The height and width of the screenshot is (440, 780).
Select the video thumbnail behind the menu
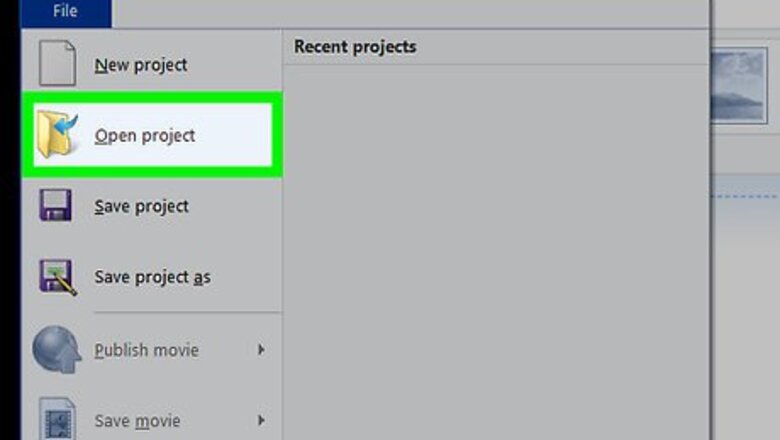click(x=739, y=87)
